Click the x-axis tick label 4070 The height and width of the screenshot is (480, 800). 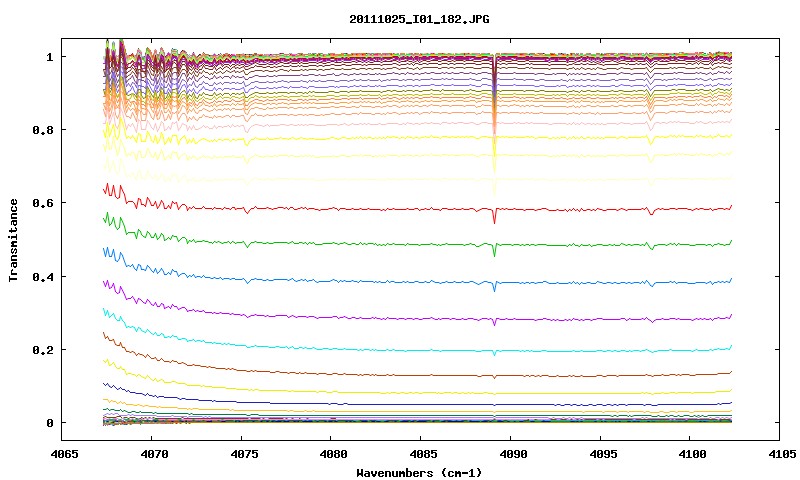point(154,454)
